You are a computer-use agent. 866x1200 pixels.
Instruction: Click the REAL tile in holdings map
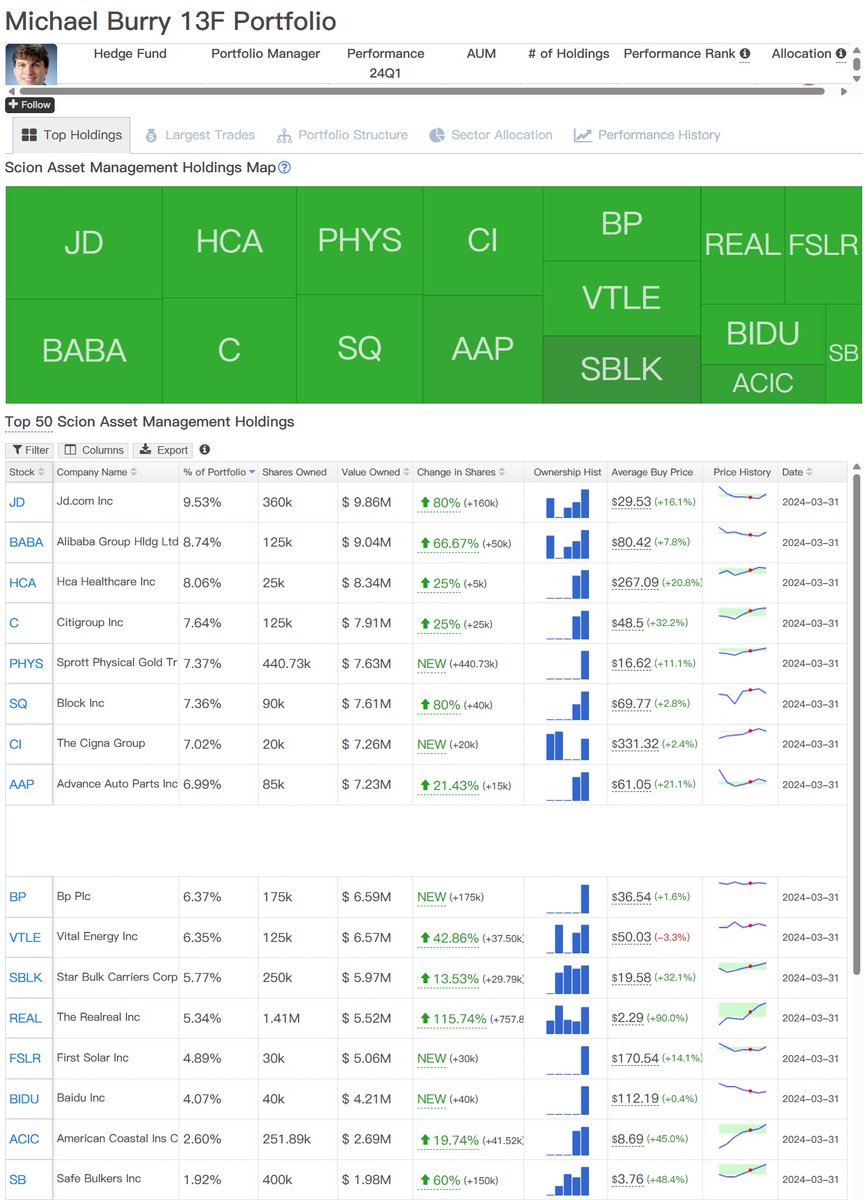pos(743,245)
